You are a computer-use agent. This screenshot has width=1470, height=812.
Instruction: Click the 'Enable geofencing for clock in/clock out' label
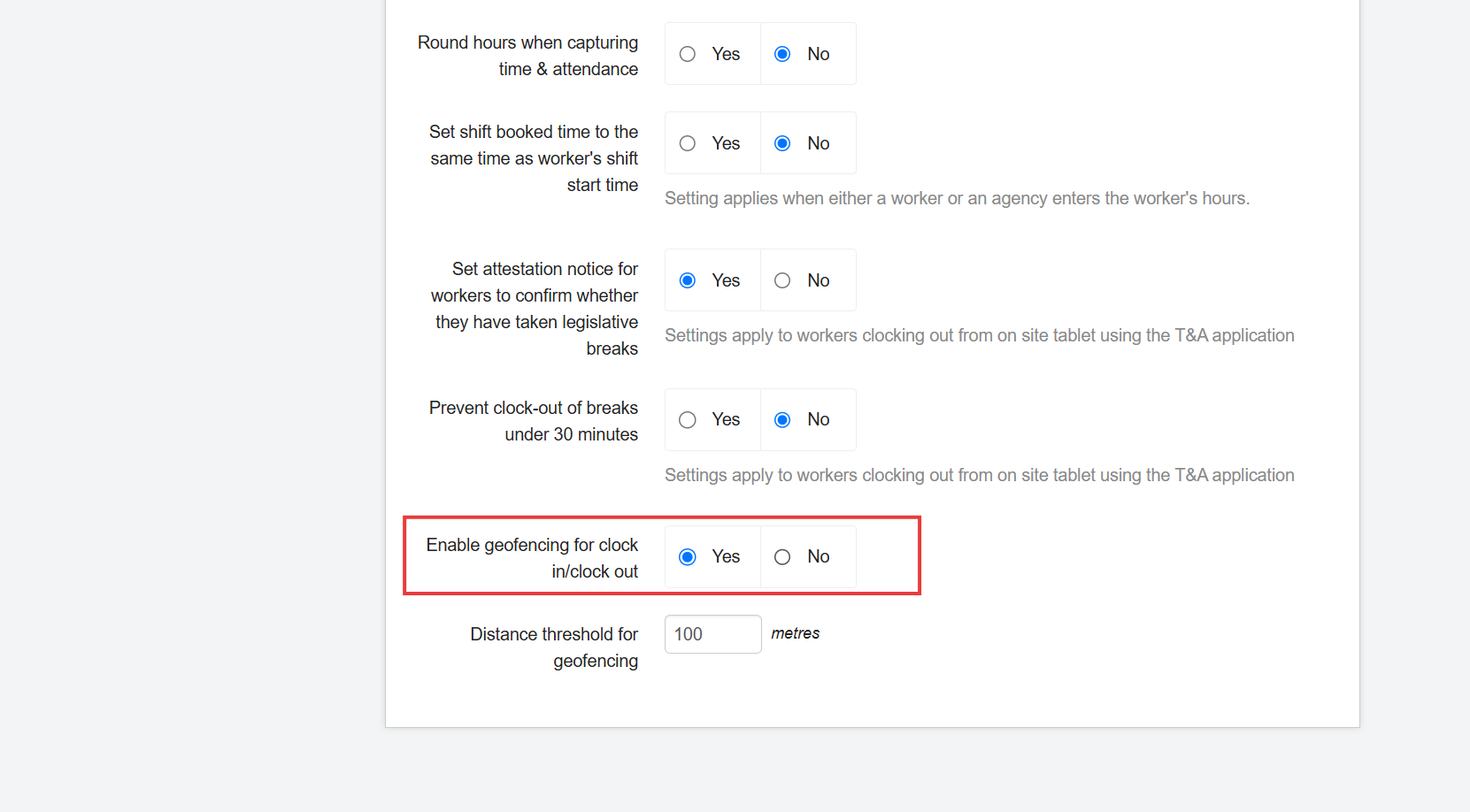[x=532, y=558]
